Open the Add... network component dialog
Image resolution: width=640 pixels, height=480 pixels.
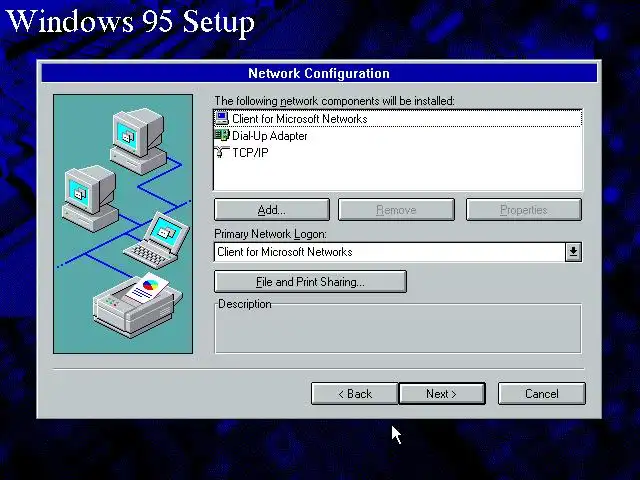coord(272,210)
